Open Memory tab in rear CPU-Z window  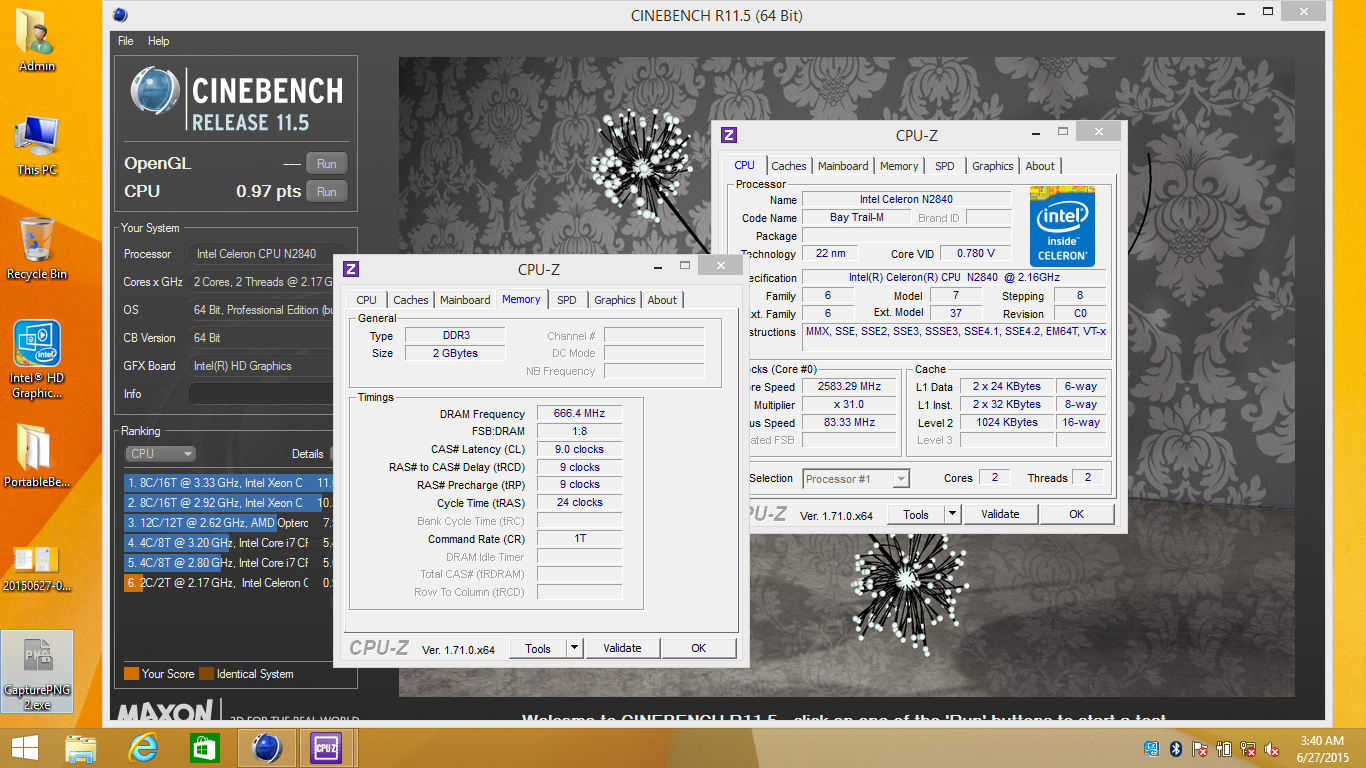(x=899, y=166)
